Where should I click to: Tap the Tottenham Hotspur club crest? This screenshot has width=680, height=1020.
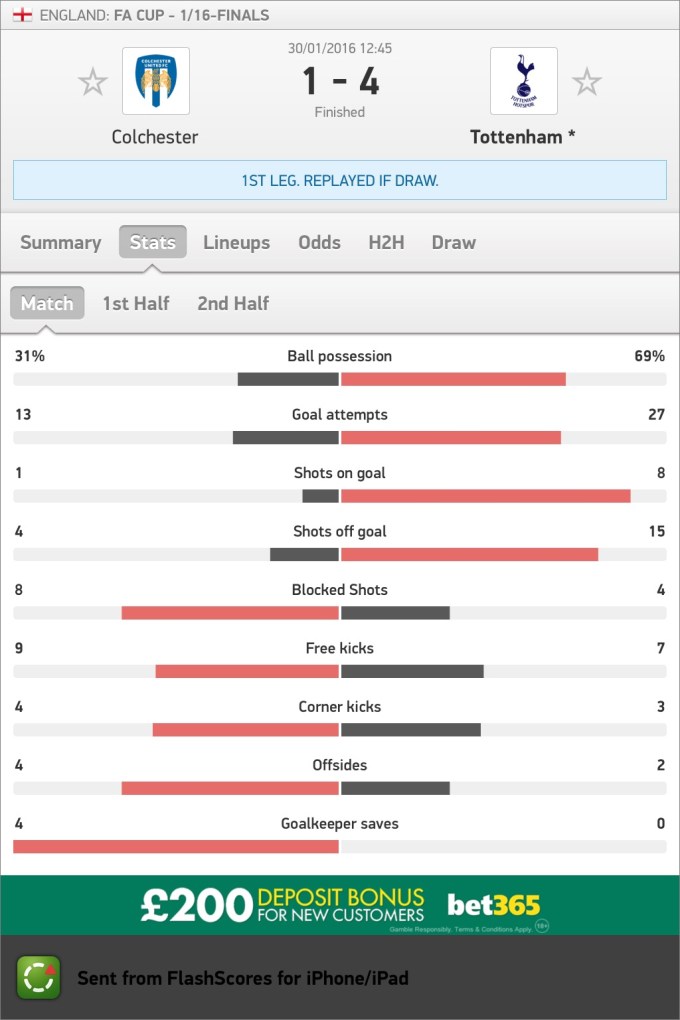(x=524, y=82)
